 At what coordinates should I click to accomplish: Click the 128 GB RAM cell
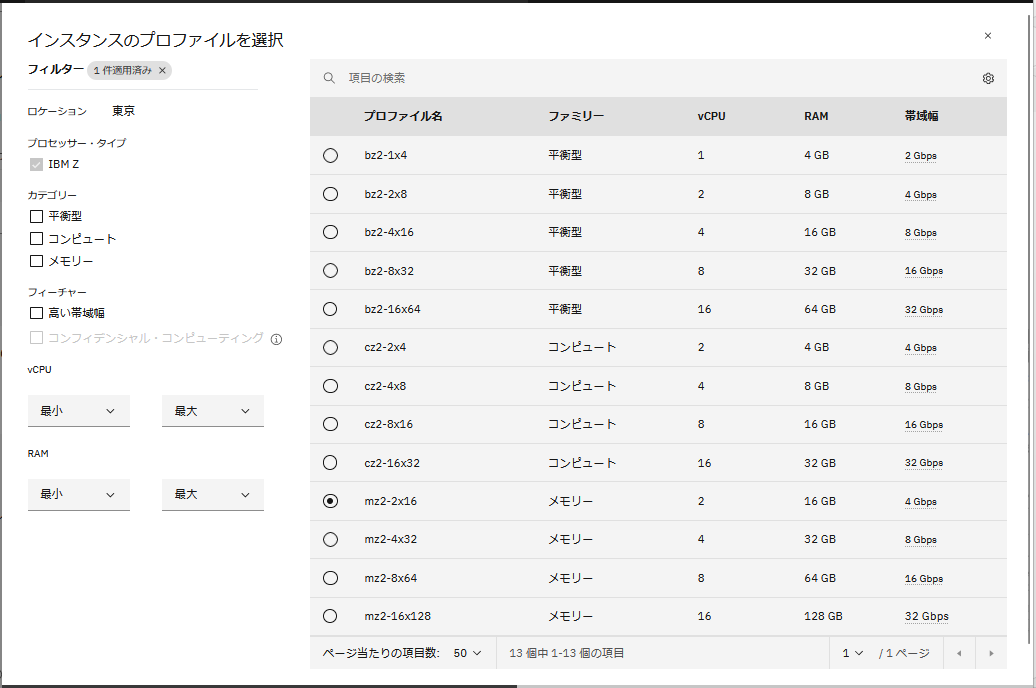(823, 616)
